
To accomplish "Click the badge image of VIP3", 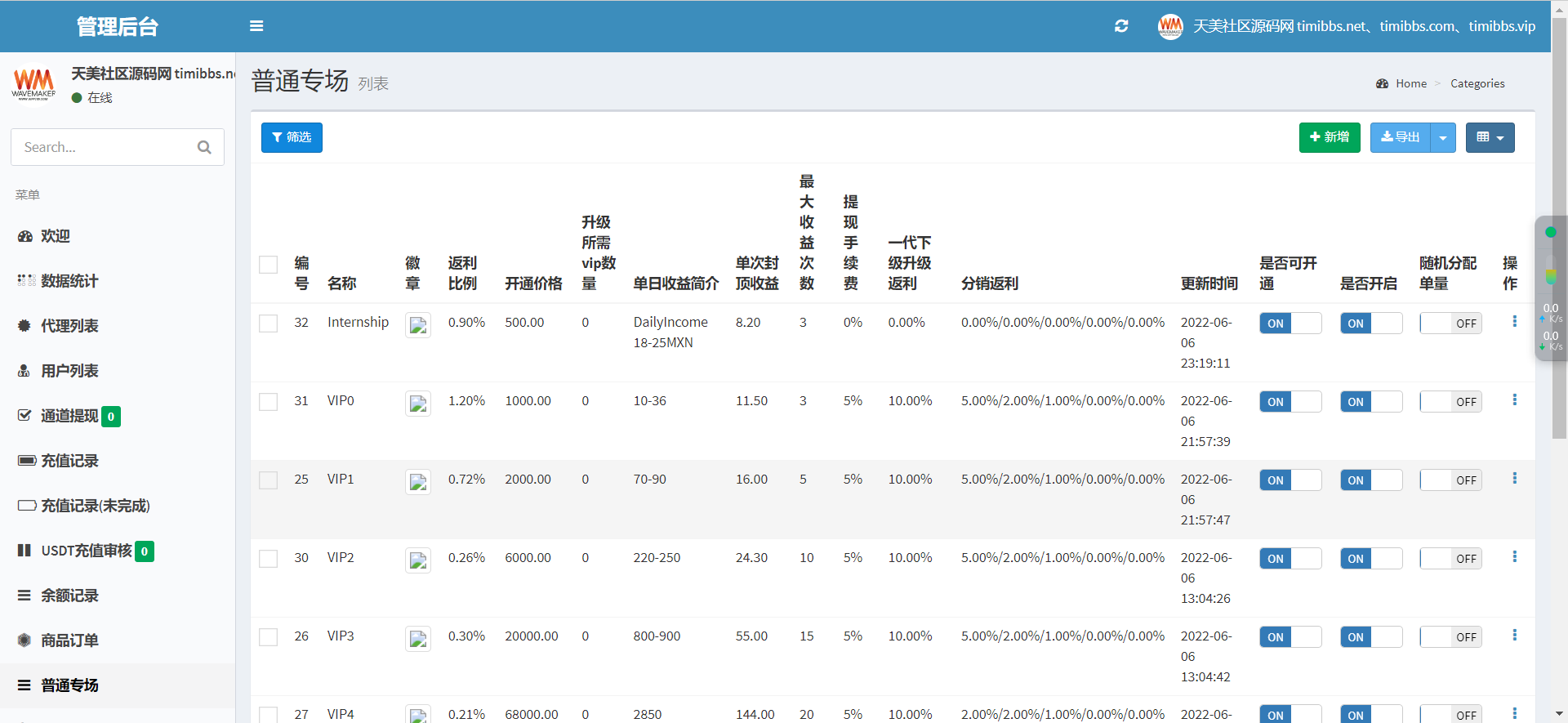I will coord(418,639).
